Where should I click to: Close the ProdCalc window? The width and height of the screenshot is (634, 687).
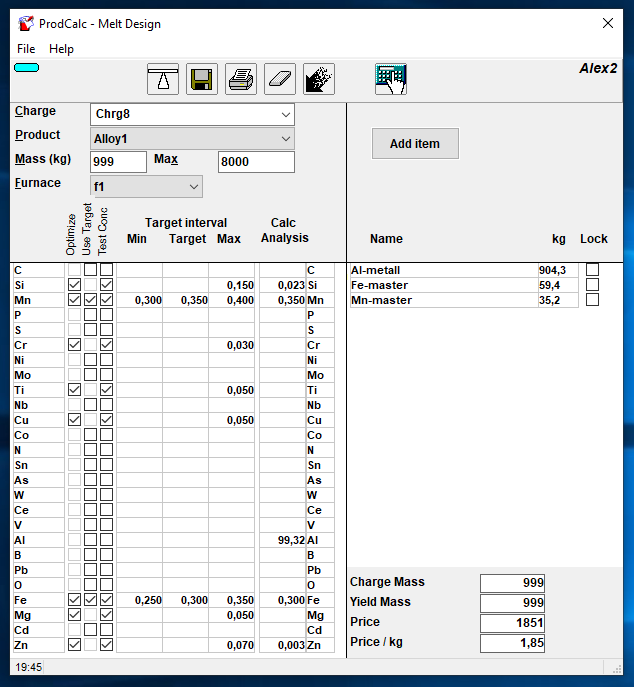[608, 23]
